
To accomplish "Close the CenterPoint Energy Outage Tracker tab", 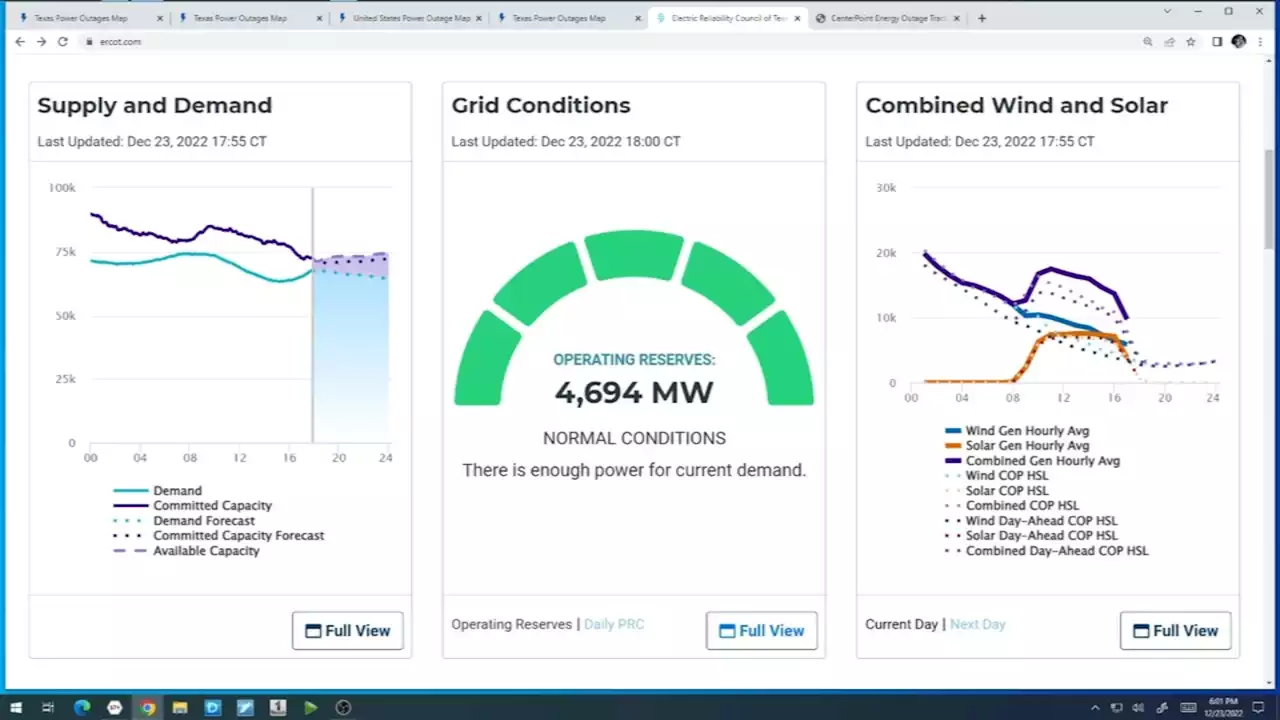I will tap(957, 18).
